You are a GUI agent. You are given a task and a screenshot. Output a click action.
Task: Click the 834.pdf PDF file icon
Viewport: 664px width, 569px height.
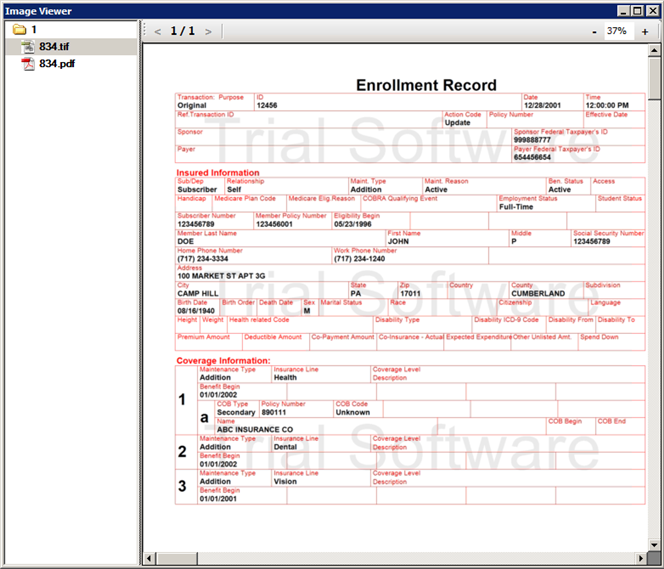(x=28, y=63)
